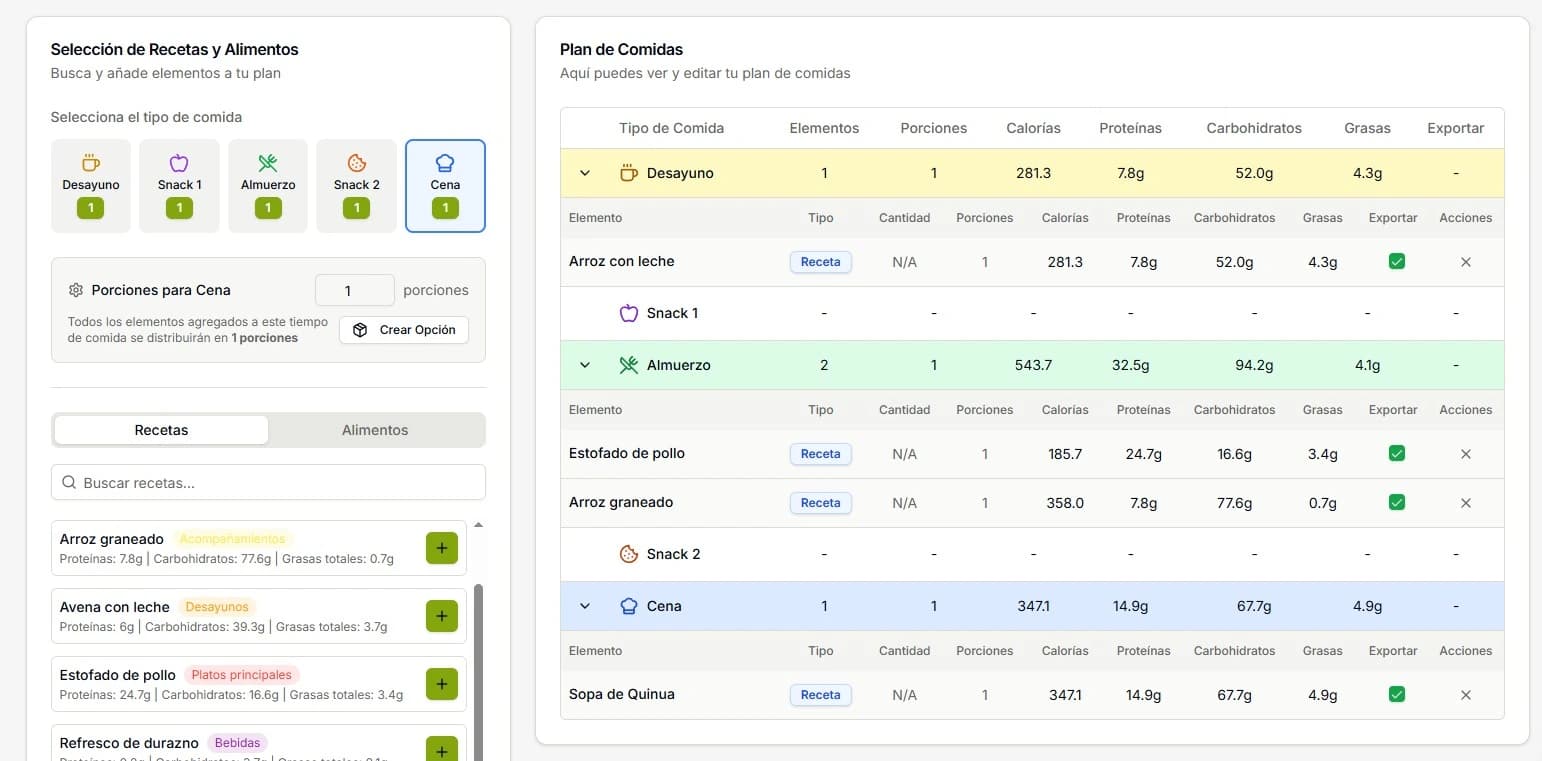Image resolution: width=1542 pixels, height=761 pixels.
Task: Switch to the Recetas tab
Action: (x=161, y=430)
